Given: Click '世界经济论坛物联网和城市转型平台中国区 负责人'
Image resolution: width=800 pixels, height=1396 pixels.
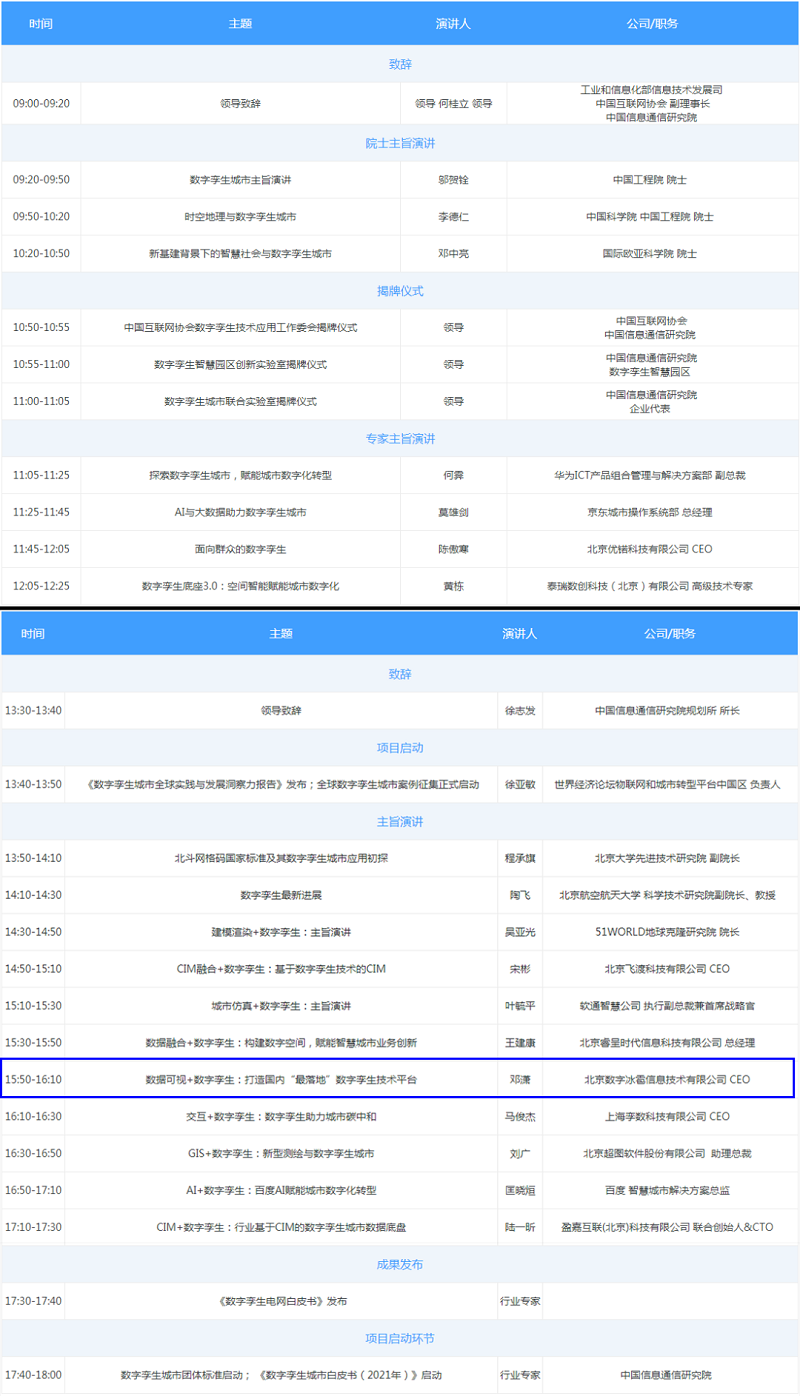Looking at the screenshot, I should [x=669, y=785].
